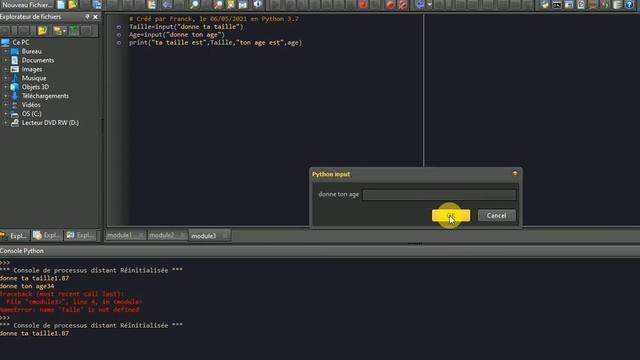Image resolution: width=640 pixels, height=360 pixels.
Task: Click the refresh document toolbar icon
Action: pos(581,5)
